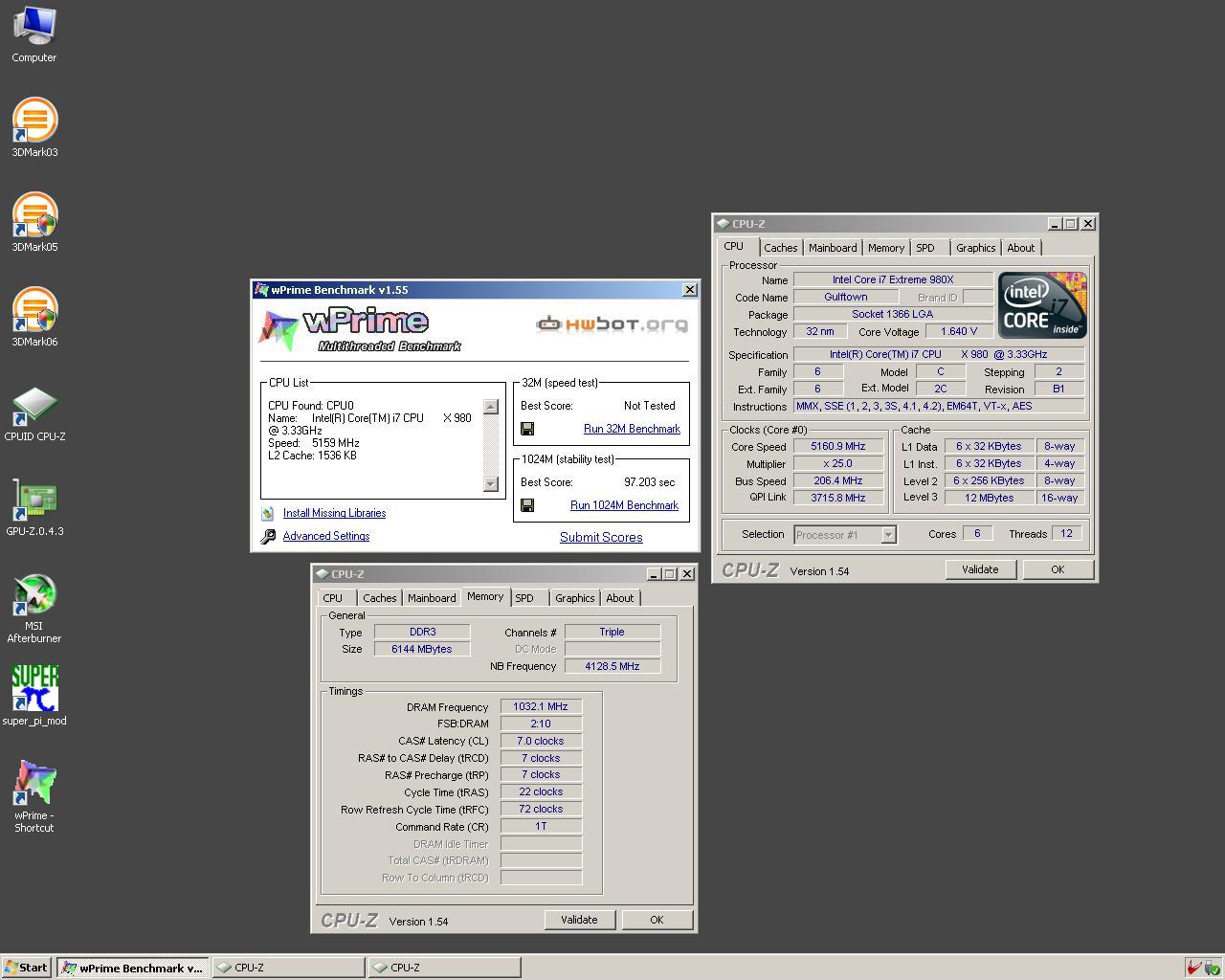The height and width of the screenshot is (980, 1225).
Task: Select the 3DMark05 desktop shortcut
Action: [34, 220]
